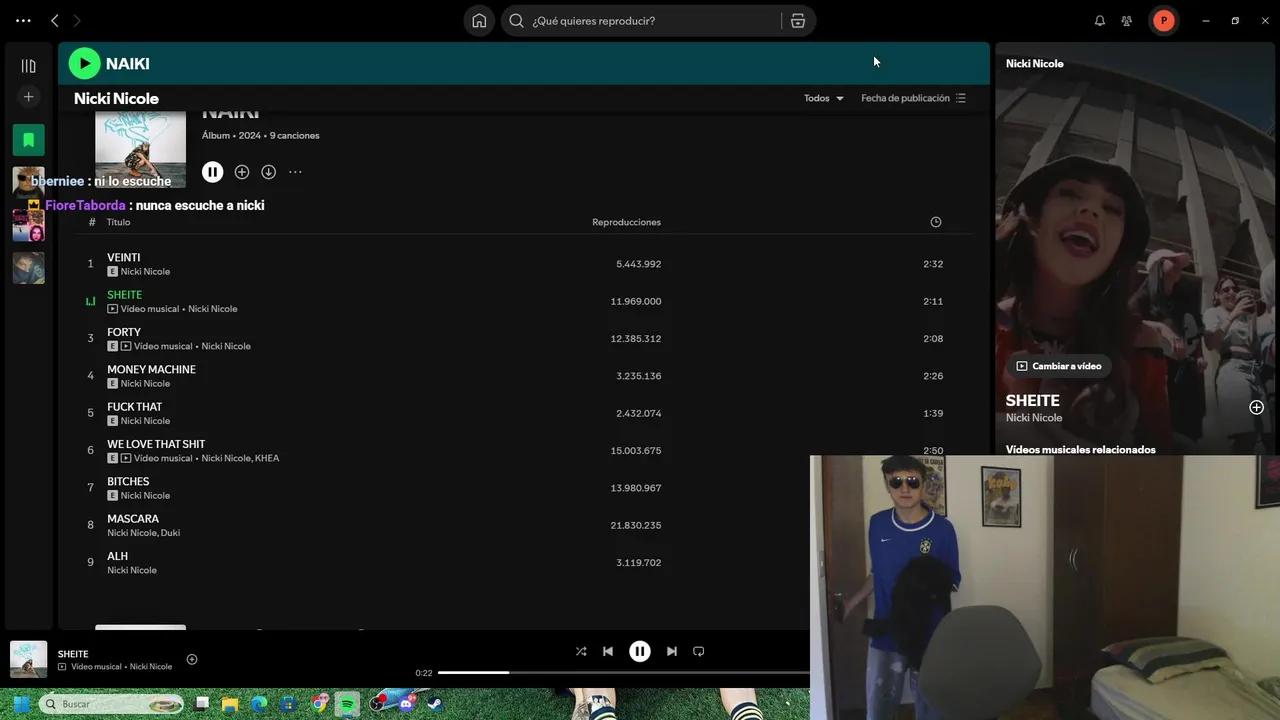1280x720 pixels.
Task: Open Nicki Nicole link under VEINTI
Action: click(x=145, y=272)
